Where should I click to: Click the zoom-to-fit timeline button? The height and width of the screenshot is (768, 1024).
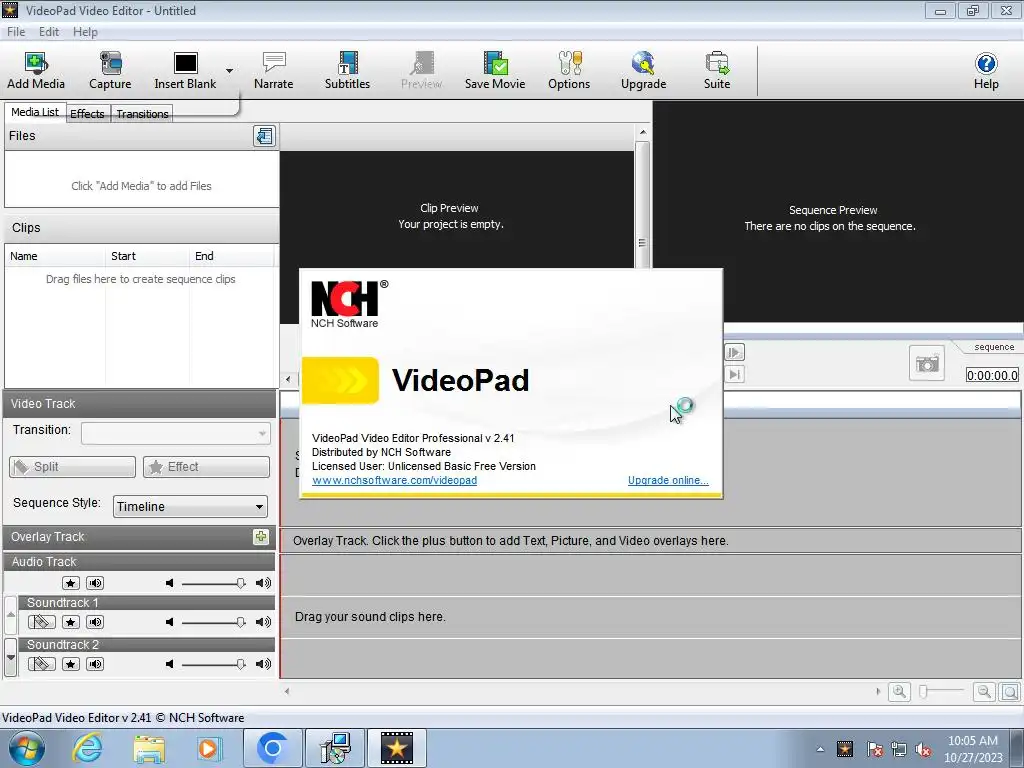1010,692
